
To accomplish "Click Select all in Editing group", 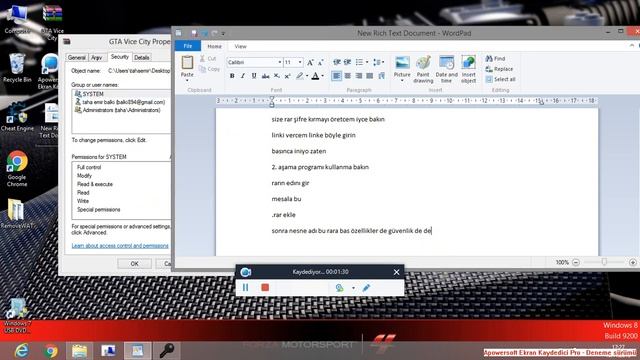I will tap(500, 79).
